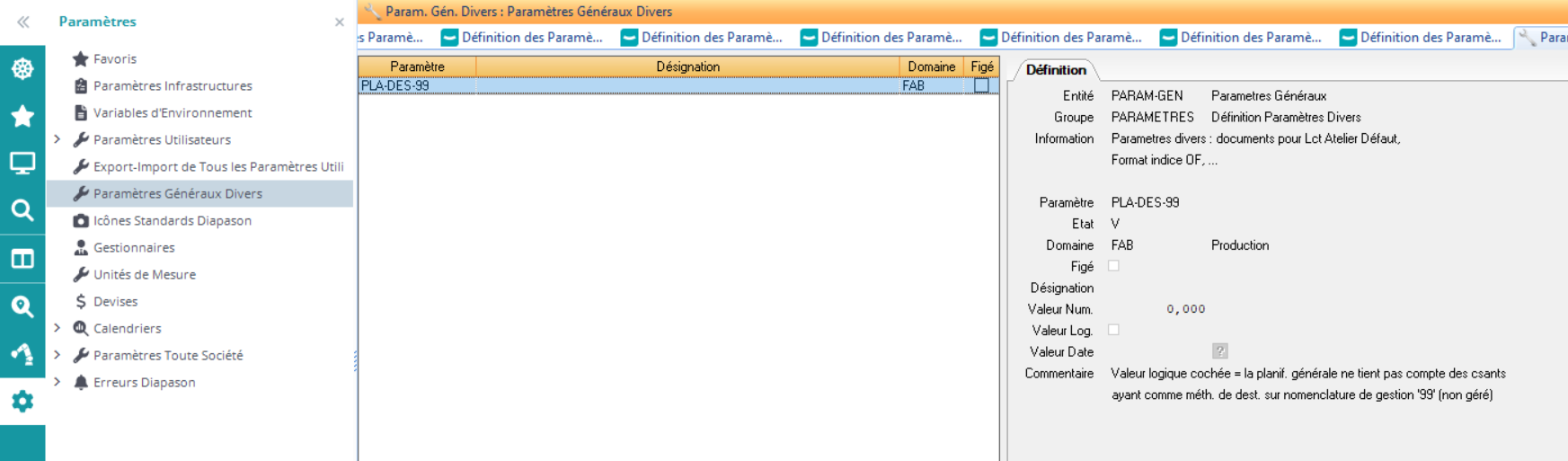Open the Valeur Date picker button
Viewport: 1568px width, 461px height.
pyautogui.click(x=1219, y=351)
